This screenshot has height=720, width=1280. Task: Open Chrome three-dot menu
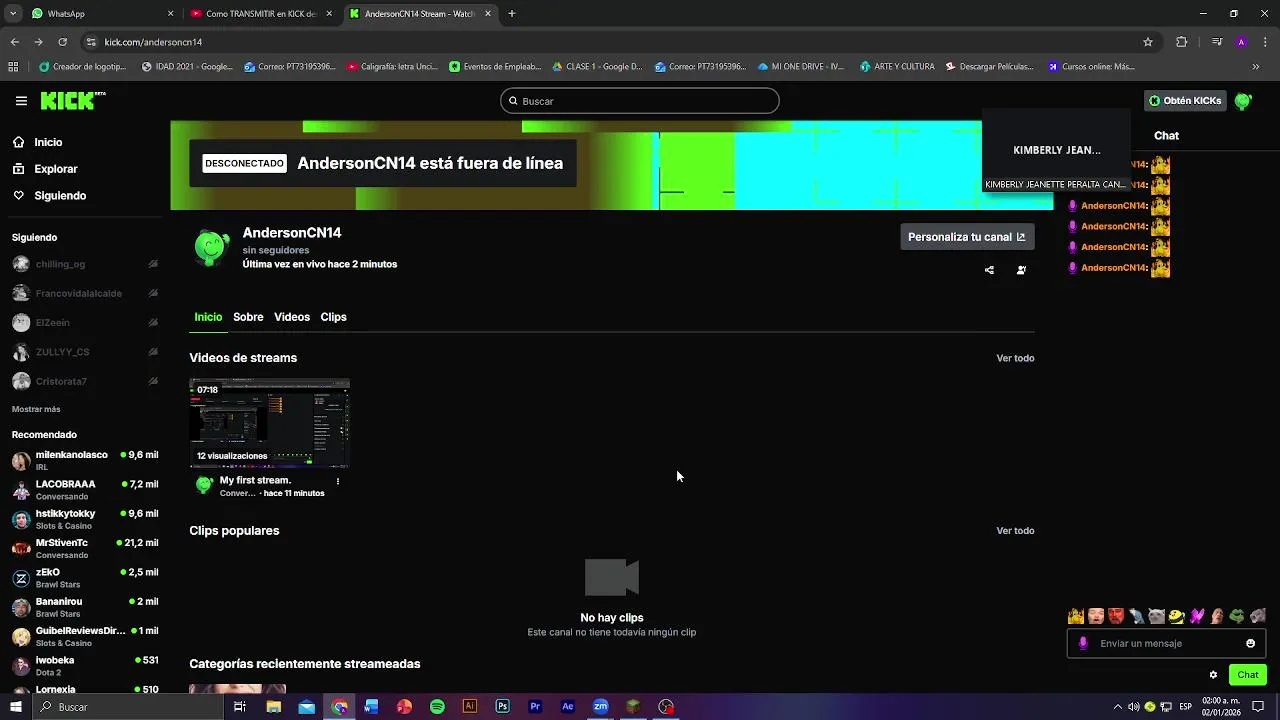pyautogui.click(x=1265, y=42)
